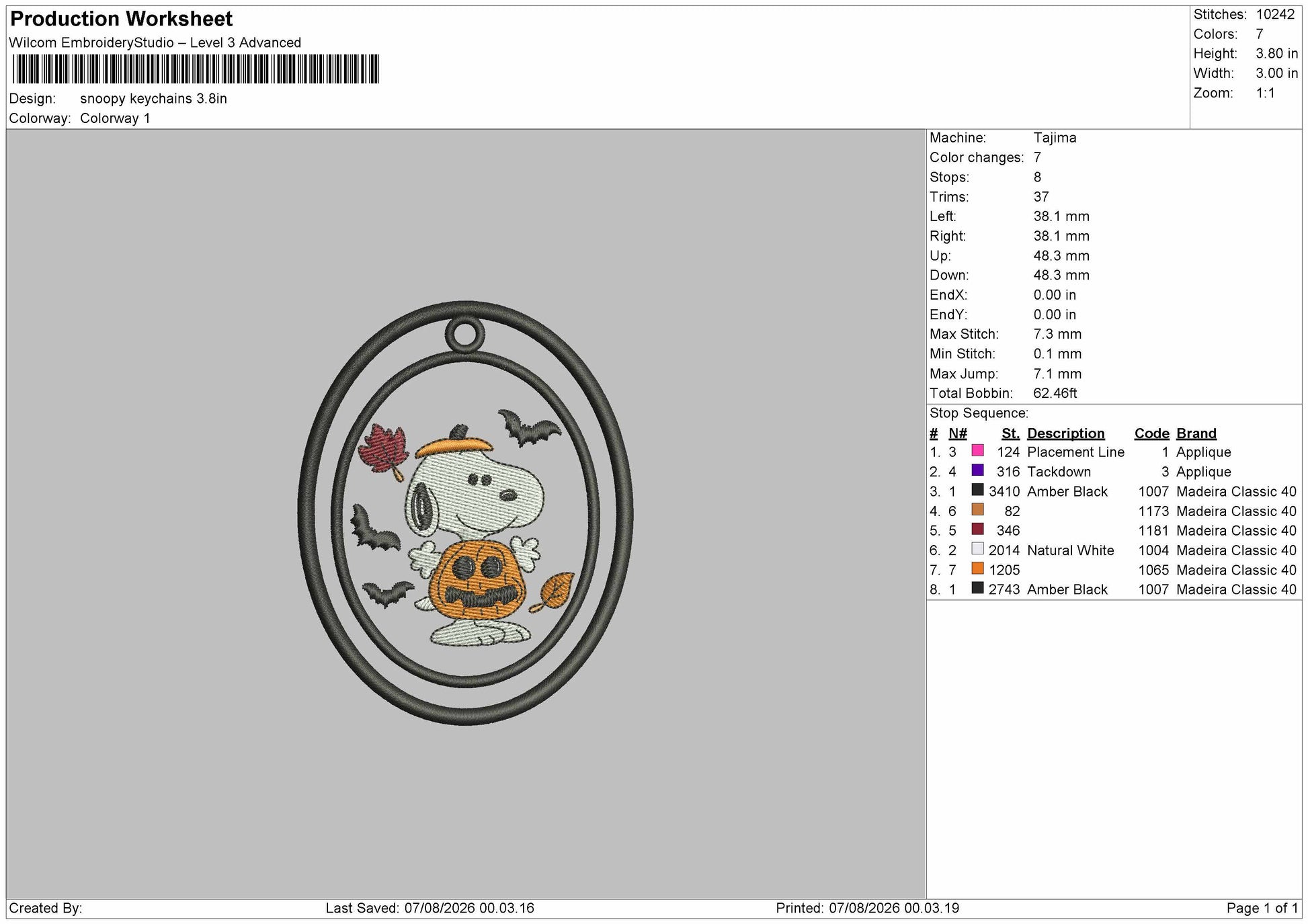
Task: Select the "Last Saved: 07/08/2026 00.03.16" footer text
Action: pos(430,909)
